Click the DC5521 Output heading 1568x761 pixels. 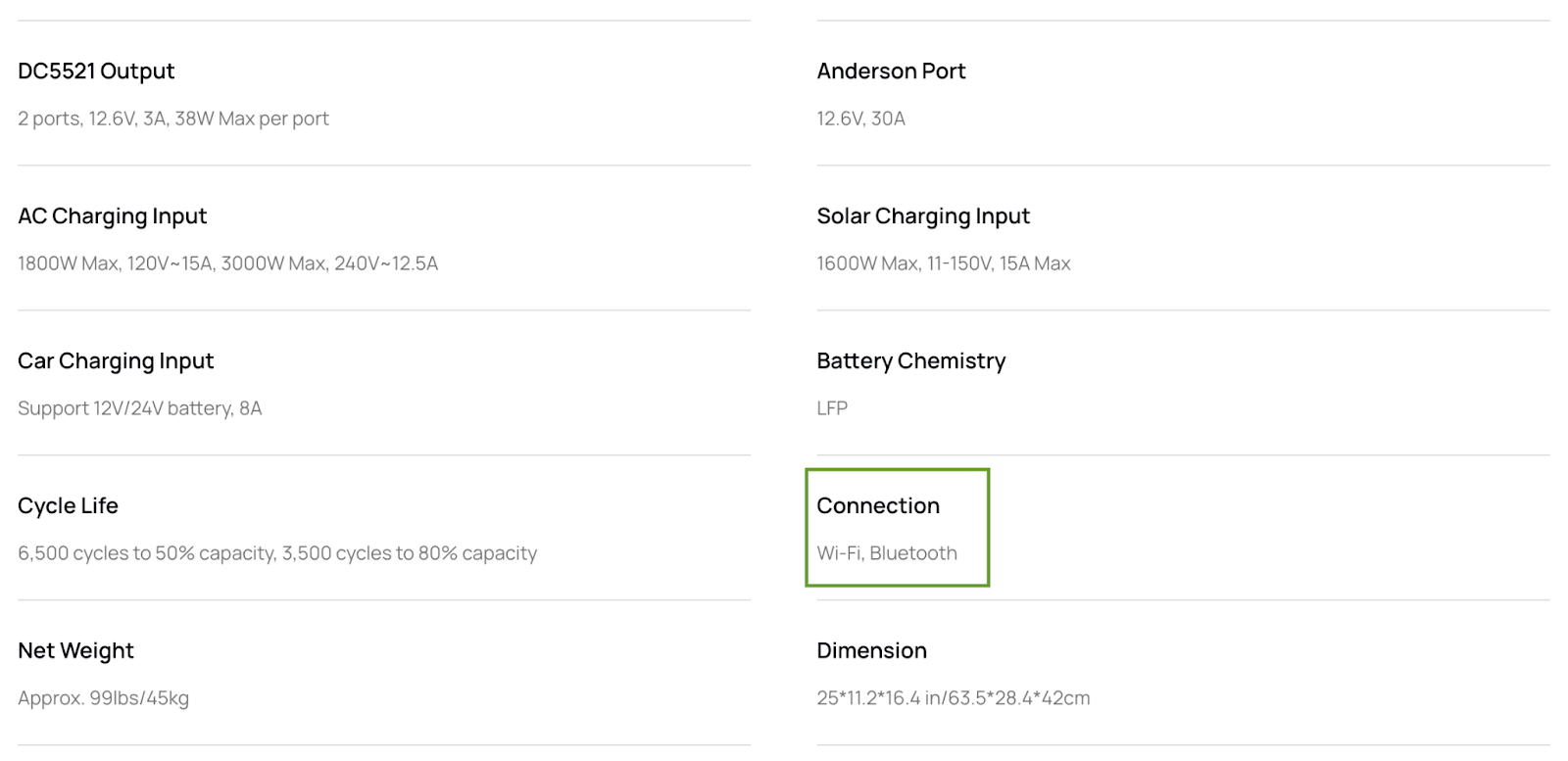coord(96,71)
